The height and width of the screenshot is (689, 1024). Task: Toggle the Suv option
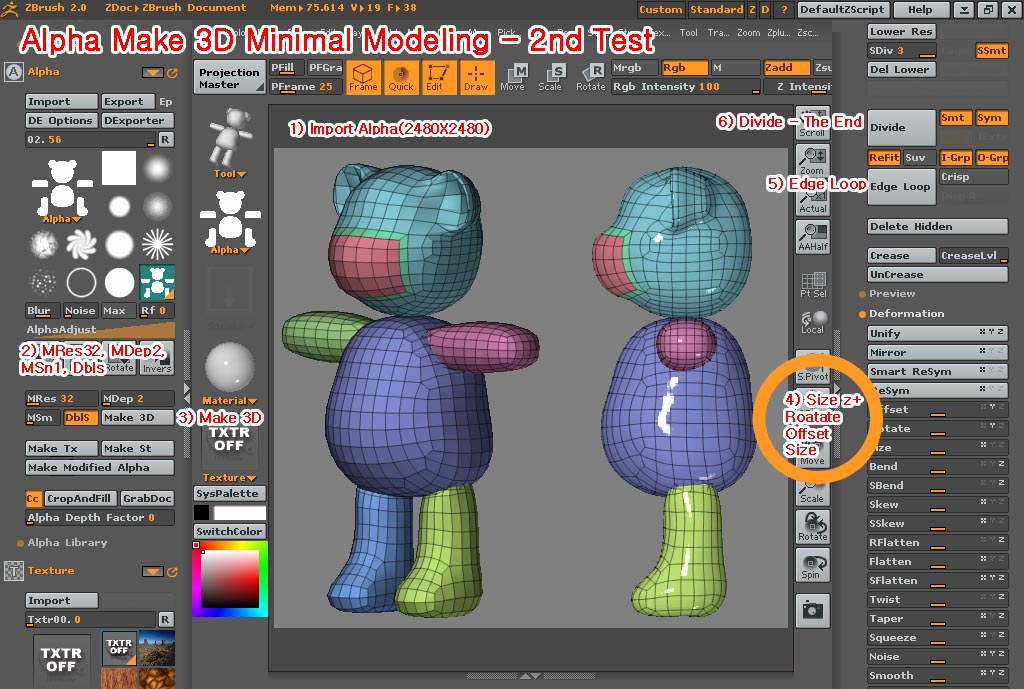point(920,157)
